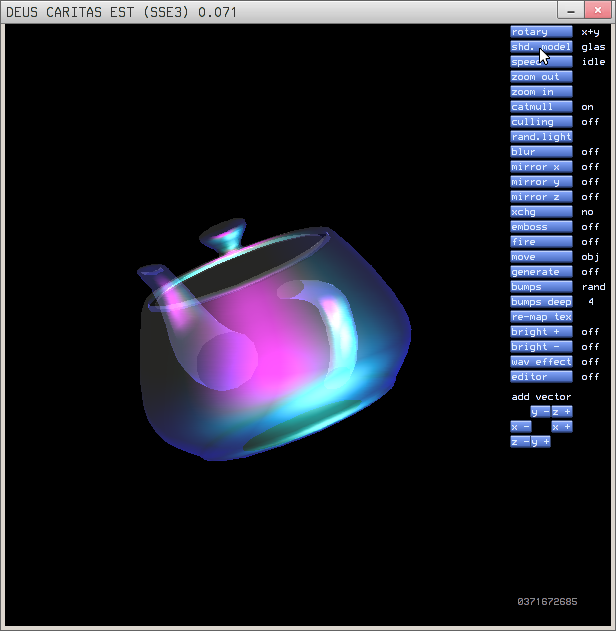Click the 'obj' move value
616x631 pixels.
point(590,257)
